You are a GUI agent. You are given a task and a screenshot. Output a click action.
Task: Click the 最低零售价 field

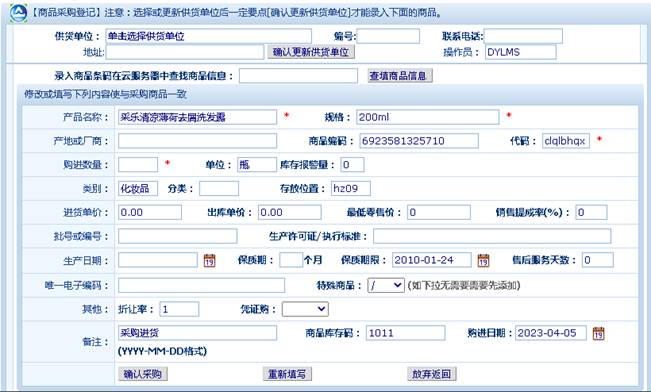pyautogui.click(x=439, y=212)
